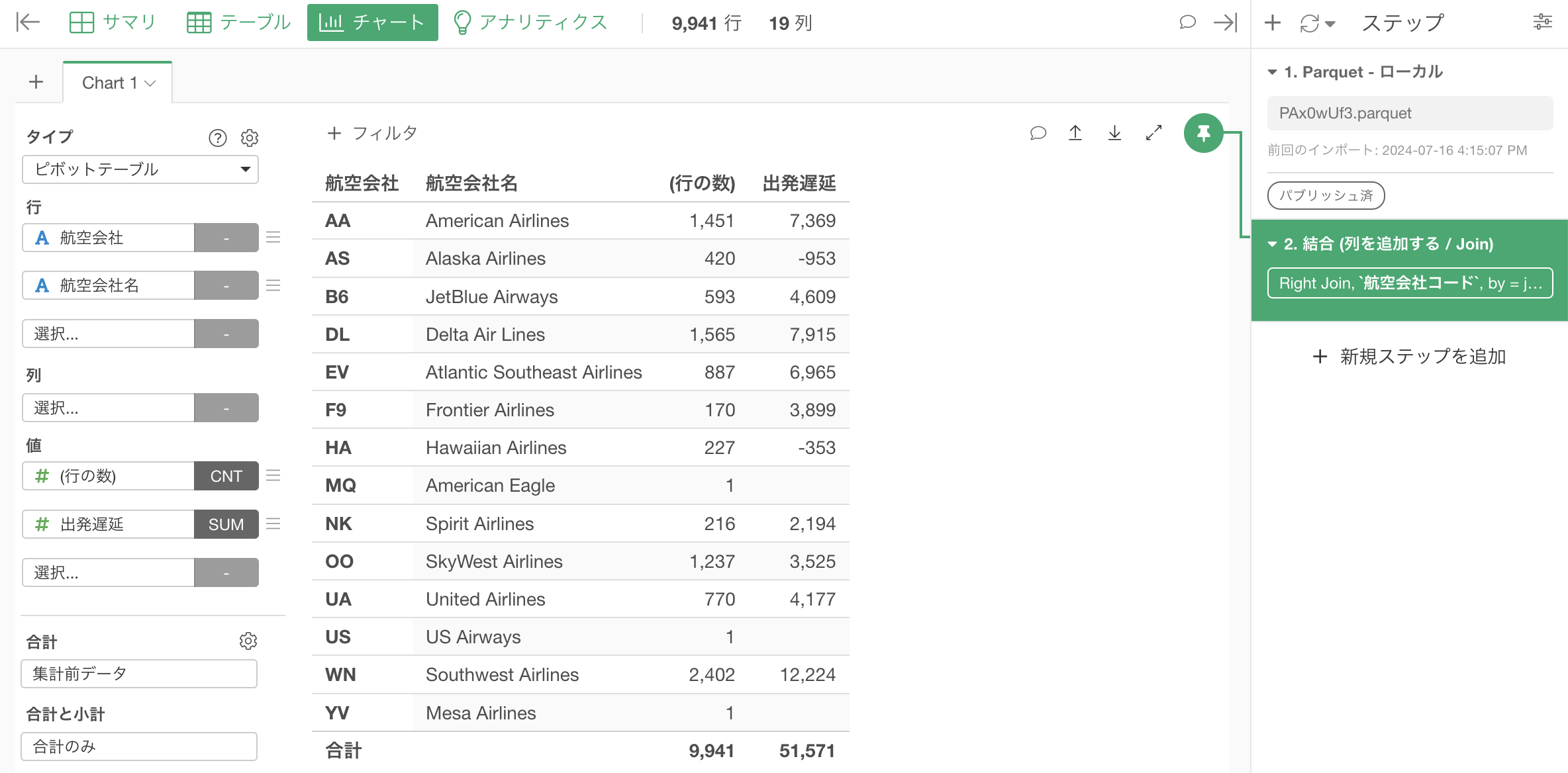This screenshot has width=1568, height=773.
Task: Select the 航空会社名 row field
Action: pos(109,285)
